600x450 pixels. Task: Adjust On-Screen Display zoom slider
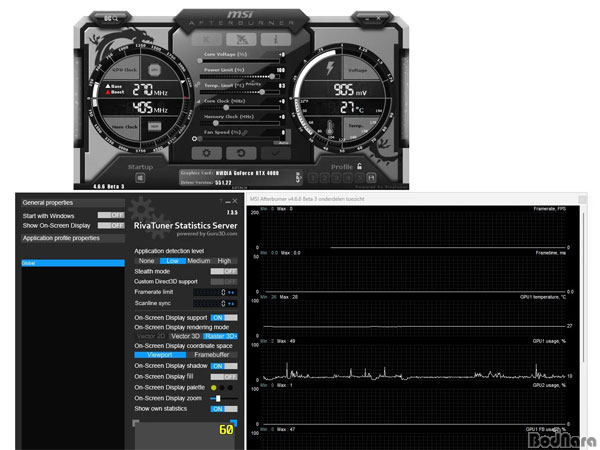pyautogui.click(x=218, y=398)
